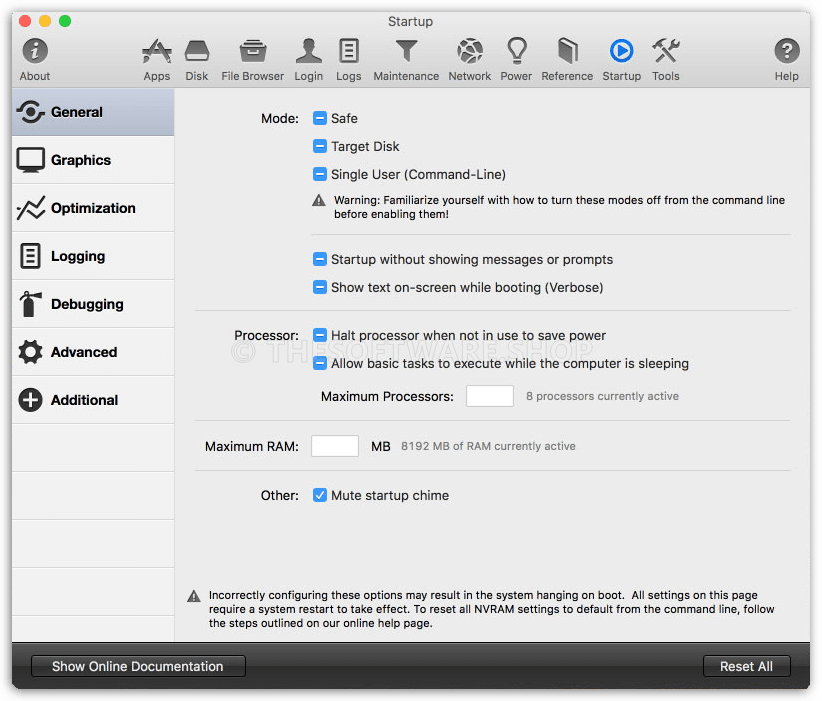Screen dimensions: 822x701
Task: Open the Login settings section
Action: click(x=308, y=58)
